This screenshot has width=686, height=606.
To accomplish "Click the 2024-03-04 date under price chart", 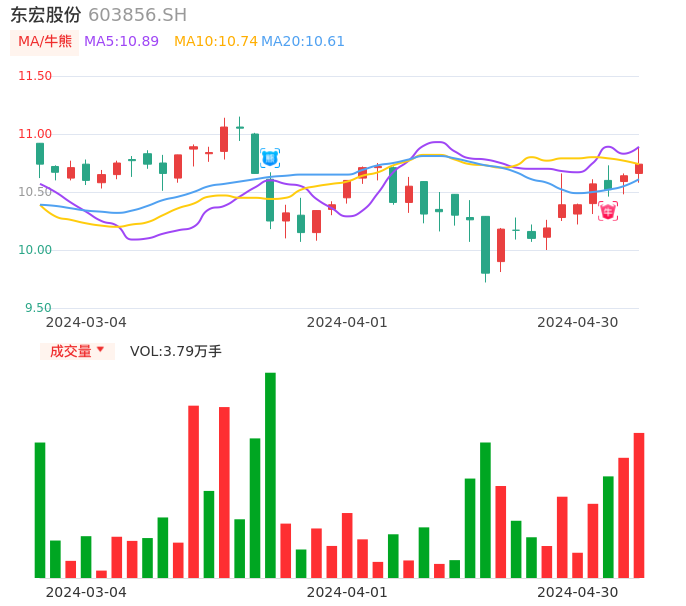I will tap(86, 322).
